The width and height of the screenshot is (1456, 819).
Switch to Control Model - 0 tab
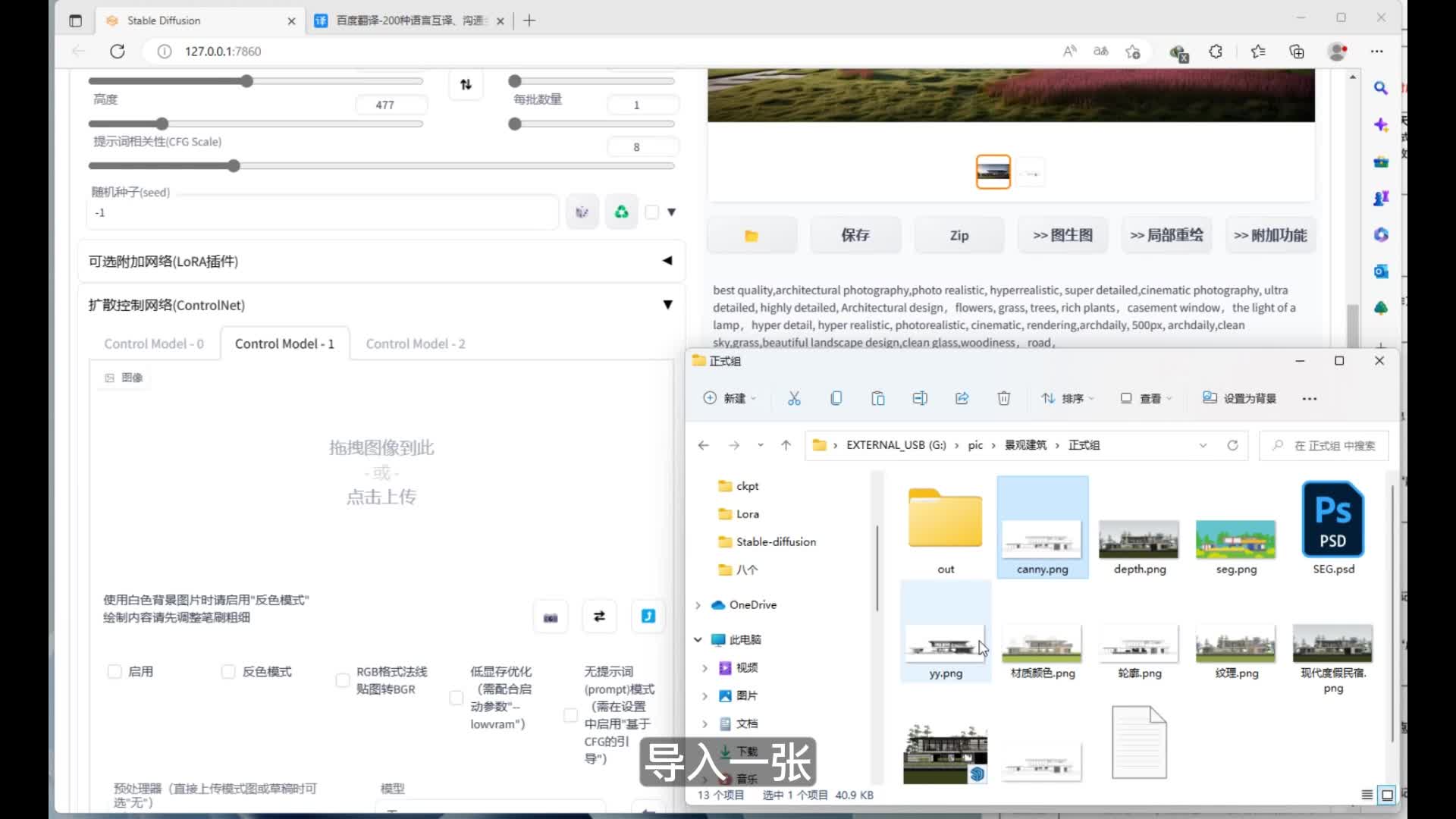(154, 344)
